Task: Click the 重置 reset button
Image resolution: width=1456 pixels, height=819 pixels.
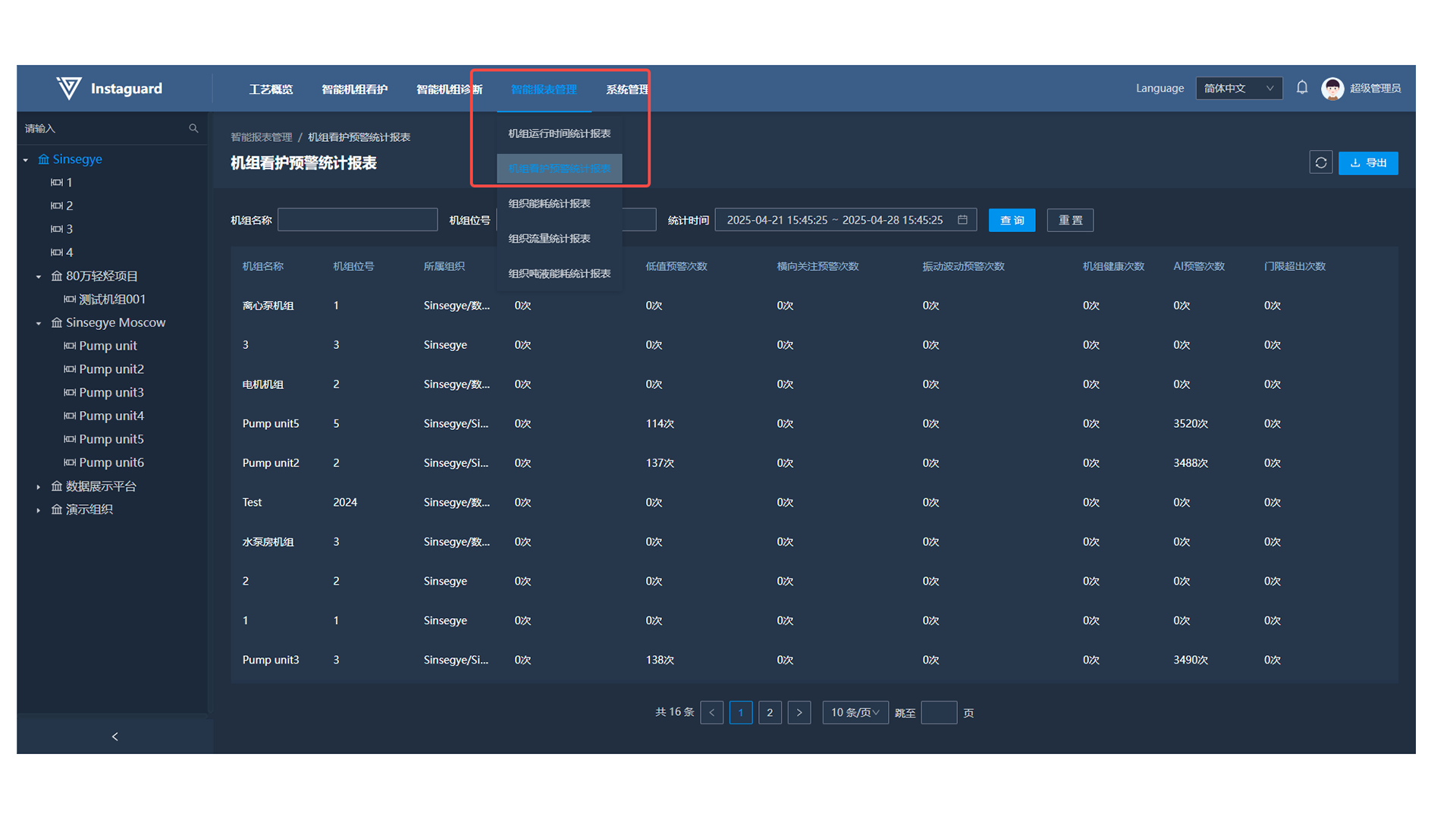Action: (1069, 221)
